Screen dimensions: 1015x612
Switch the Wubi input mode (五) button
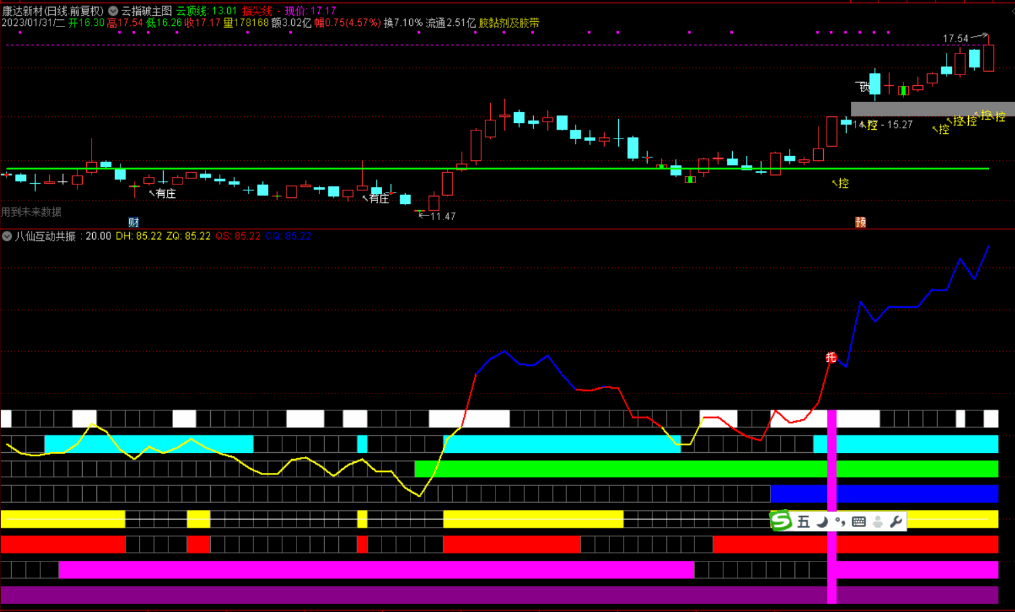(803, 521)
